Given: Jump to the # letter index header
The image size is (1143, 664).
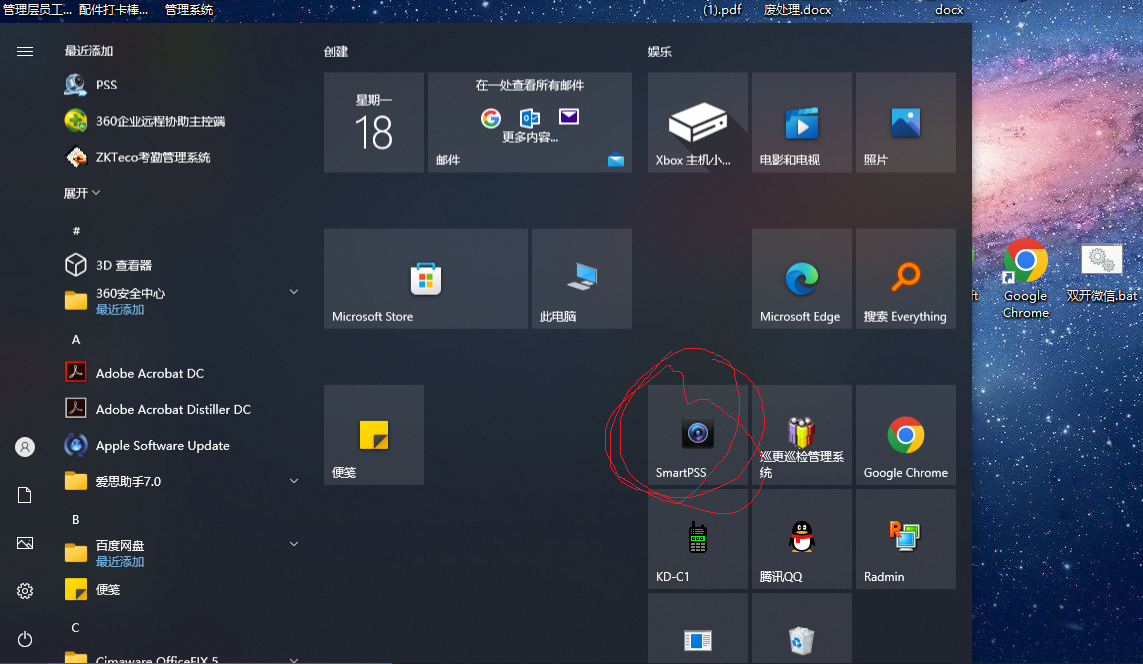Looking at the screenshot, I should [x=76, y=230].
